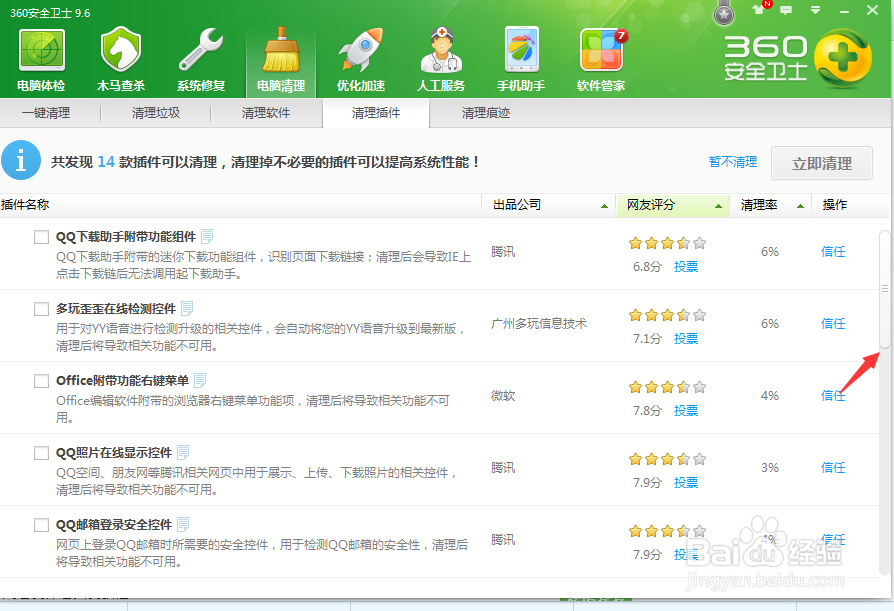This screenshot has width=894, height=611.
Task: Click the plugin list scrollbar thumb
Action: coord(885,289)
